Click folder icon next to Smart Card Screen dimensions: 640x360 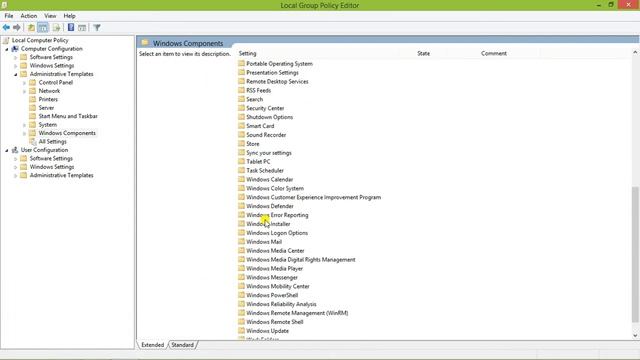coord(241,126)
